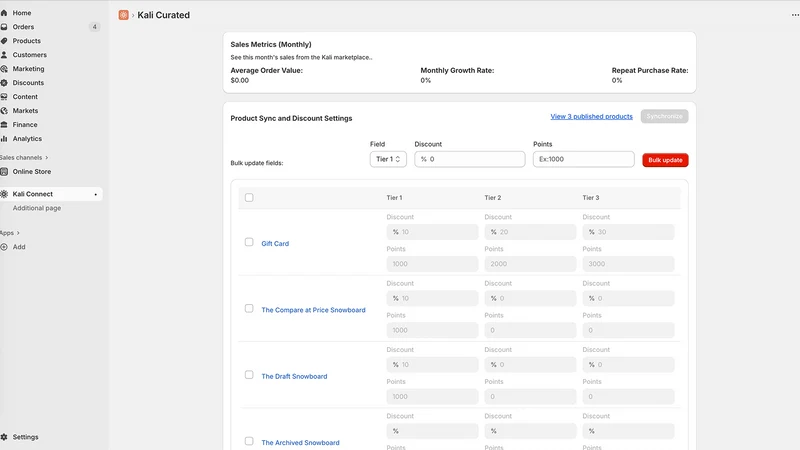This screenshot has width=800, height=450.
Task: Open the Orders icon in sidebar
Action: pos(4,27)
